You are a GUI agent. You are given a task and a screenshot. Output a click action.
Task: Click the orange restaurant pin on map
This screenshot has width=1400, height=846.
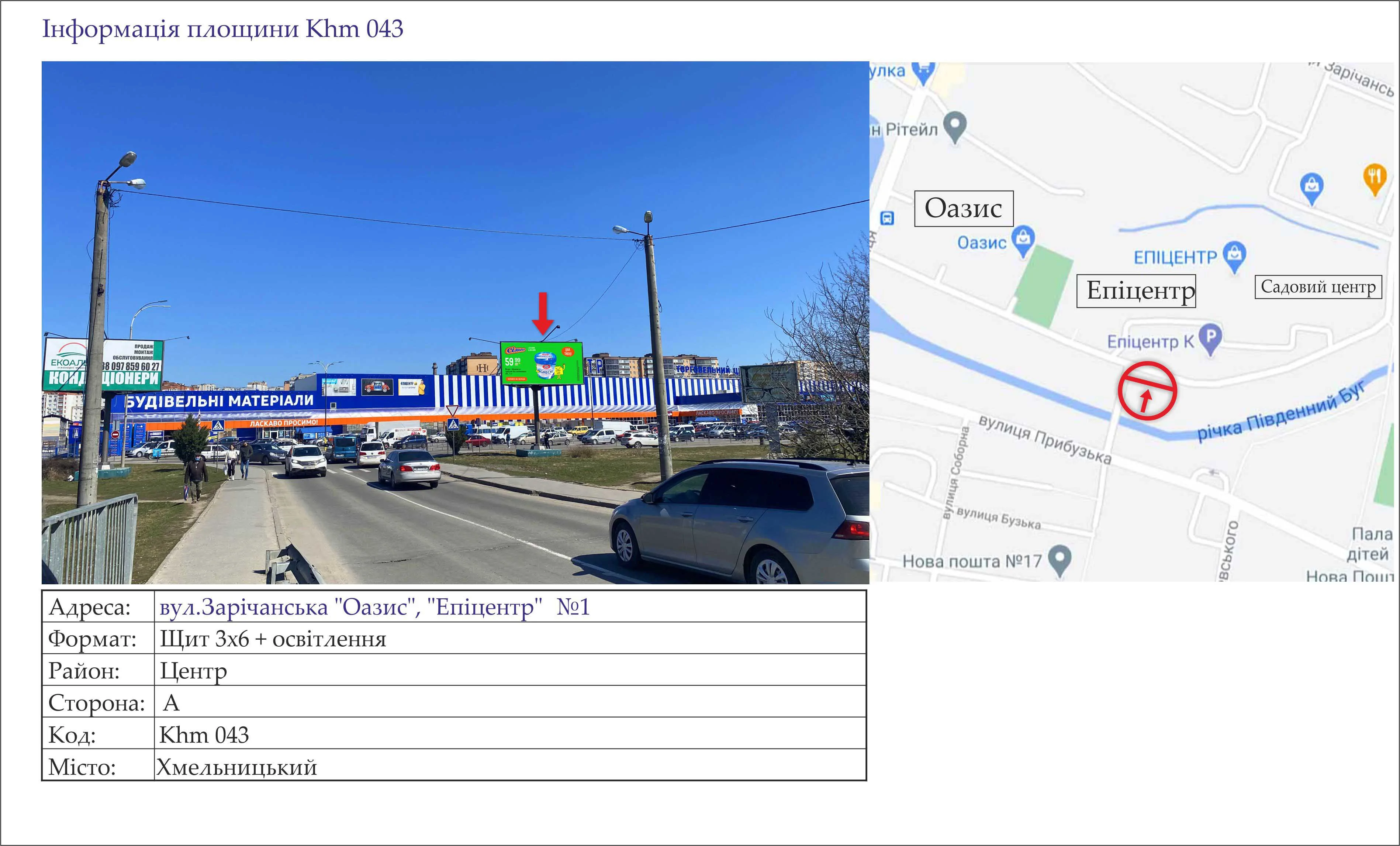coord(1375,179)
